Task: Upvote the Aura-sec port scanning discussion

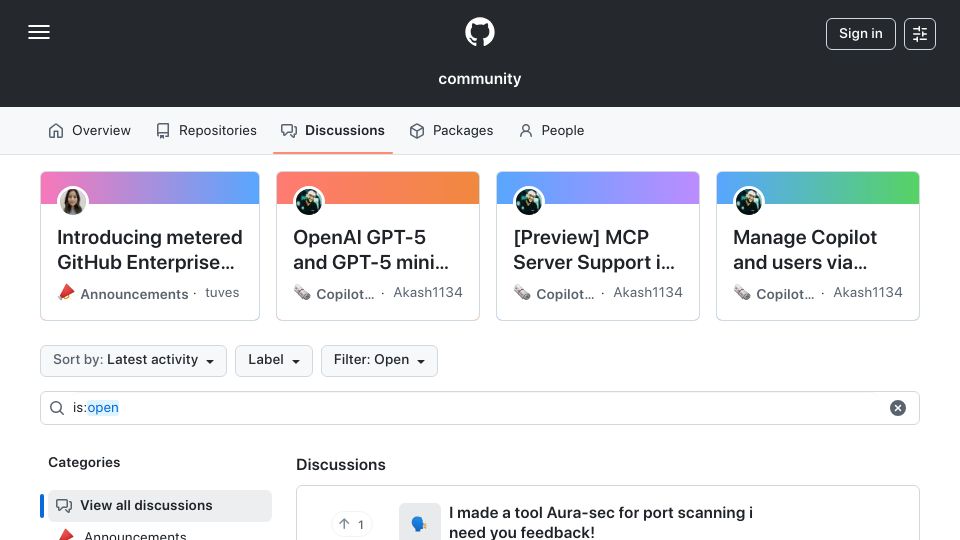Action: coord(351,524)
